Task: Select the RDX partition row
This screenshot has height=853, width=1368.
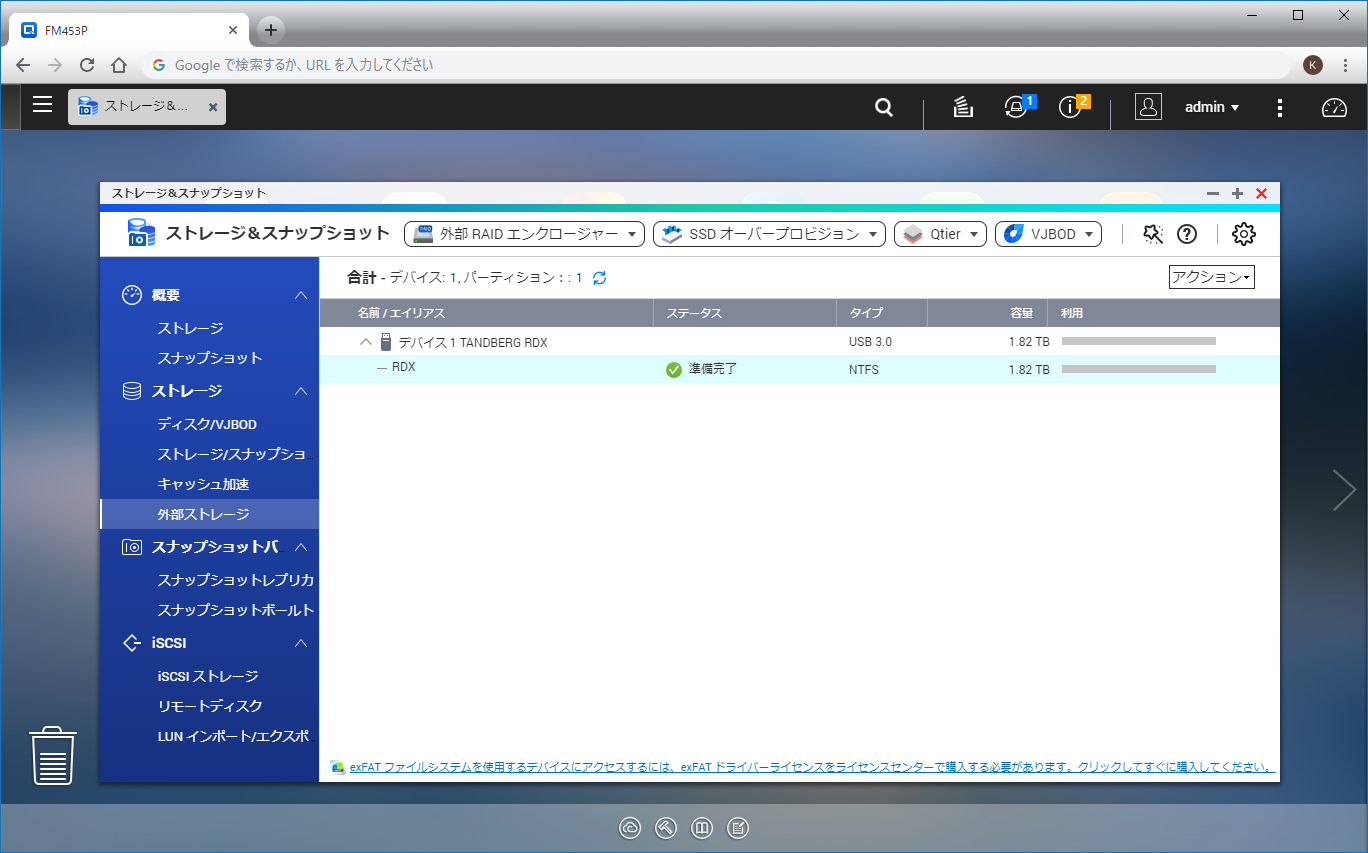Action: click(x=799, y=369)
